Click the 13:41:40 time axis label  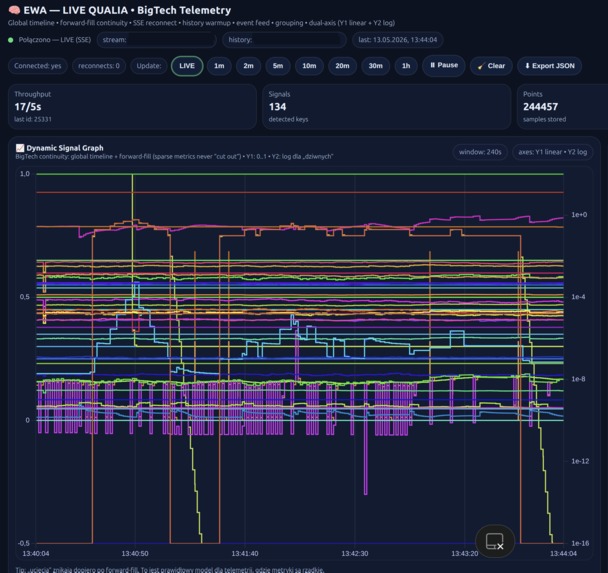point(245,554)
